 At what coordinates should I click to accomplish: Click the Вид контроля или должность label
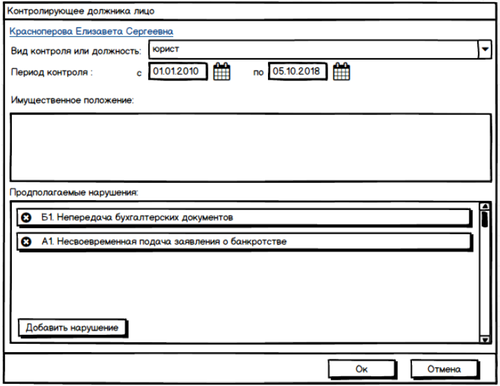76,51
